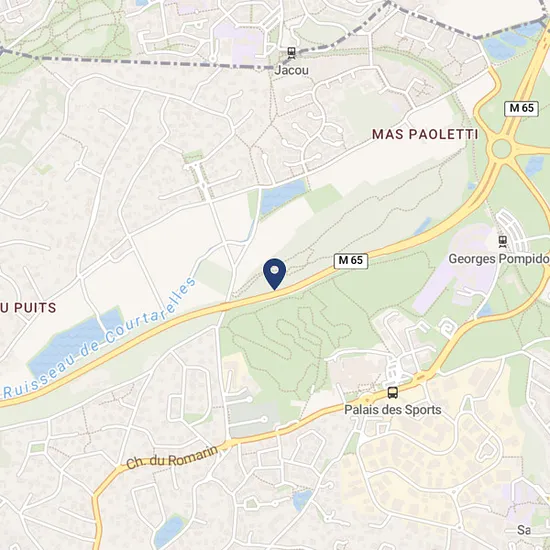Click the Georges Pompidou label text
The image size is (550, 550).
coord(499,259)
